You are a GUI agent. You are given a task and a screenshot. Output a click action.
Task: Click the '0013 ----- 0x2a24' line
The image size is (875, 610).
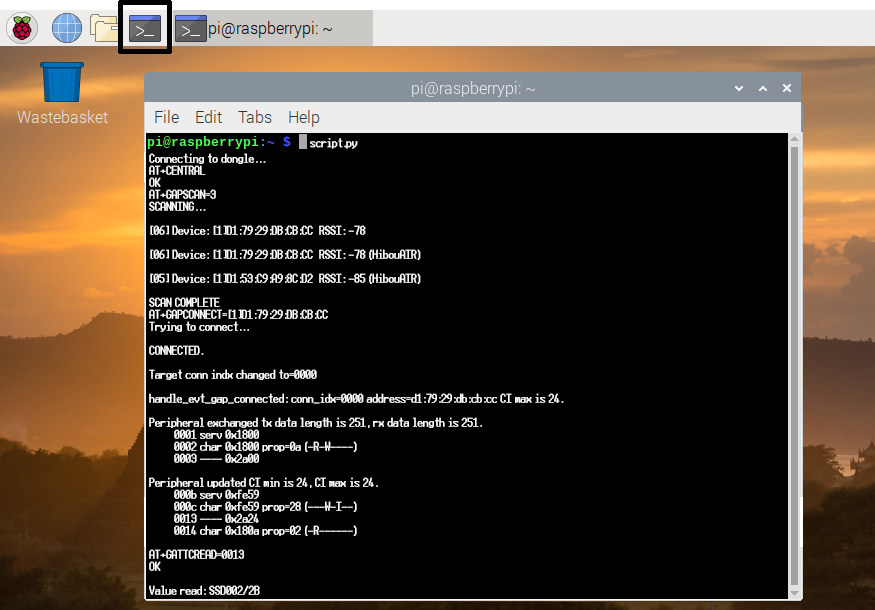pyautogui.click(x=216, y=518)
